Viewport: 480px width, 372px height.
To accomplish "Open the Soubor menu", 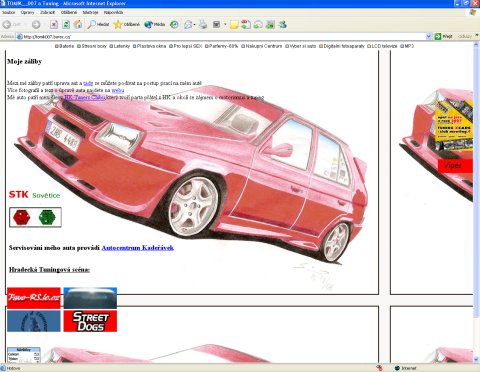I will 9,12.
